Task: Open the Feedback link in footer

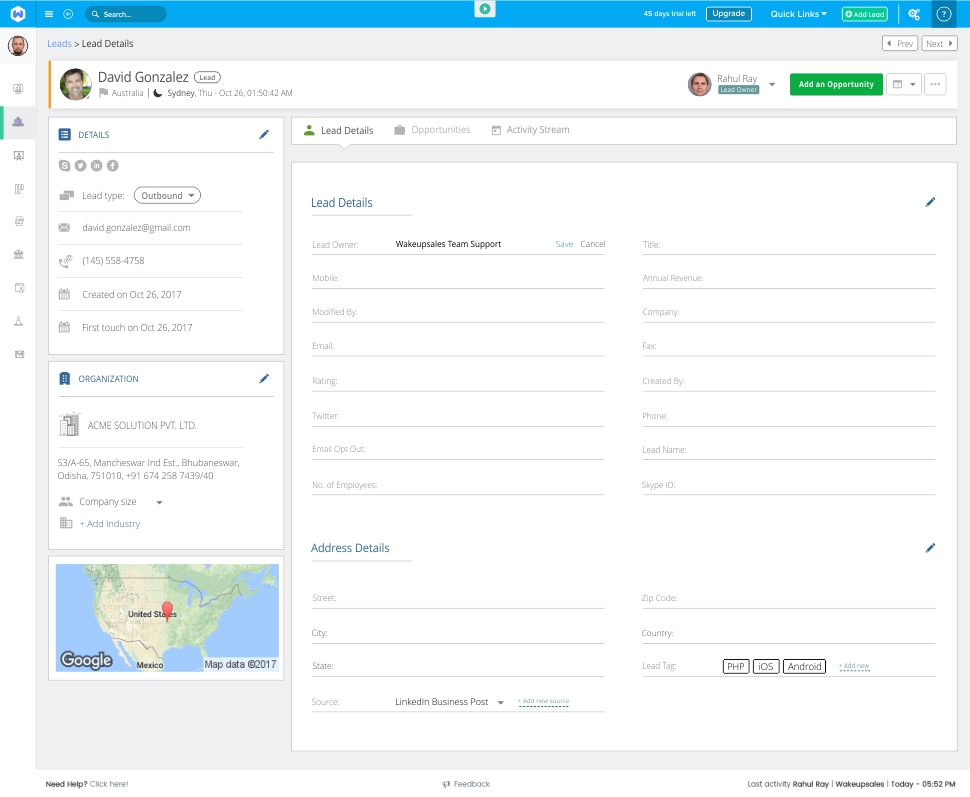Action: coord(466,784)
